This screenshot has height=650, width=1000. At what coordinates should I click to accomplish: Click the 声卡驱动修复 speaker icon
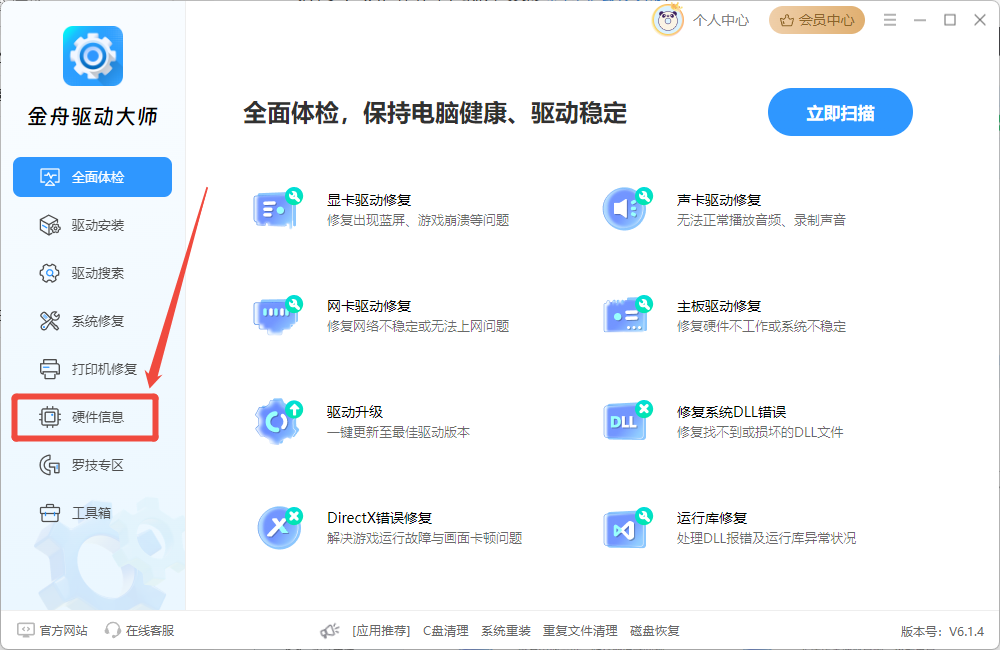[x=627, y=209]
